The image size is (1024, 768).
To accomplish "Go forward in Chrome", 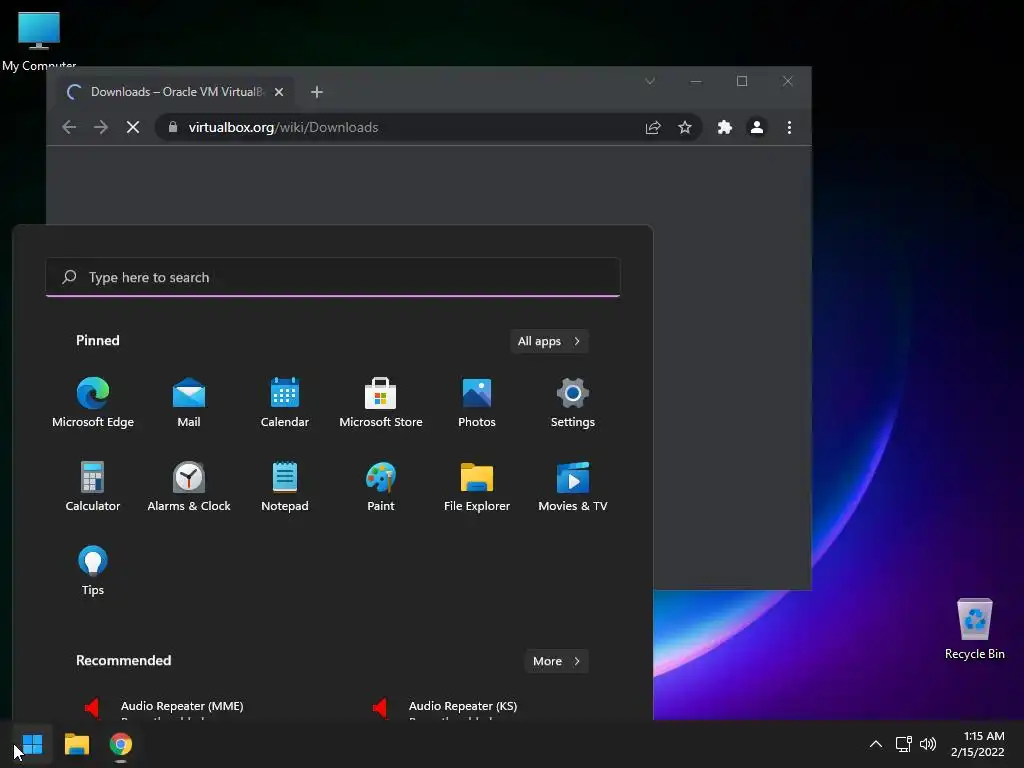I will (x=101, y=127).
